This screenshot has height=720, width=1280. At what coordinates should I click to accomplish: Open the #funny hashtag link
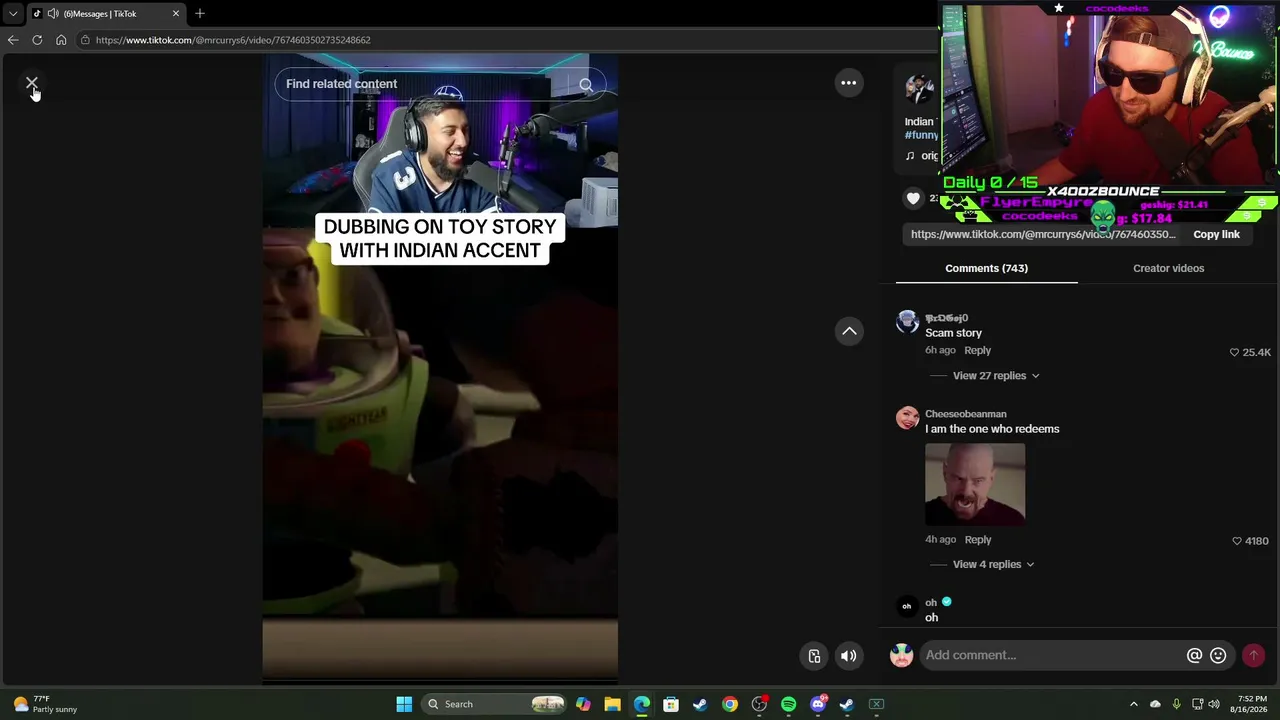(921, 135)
